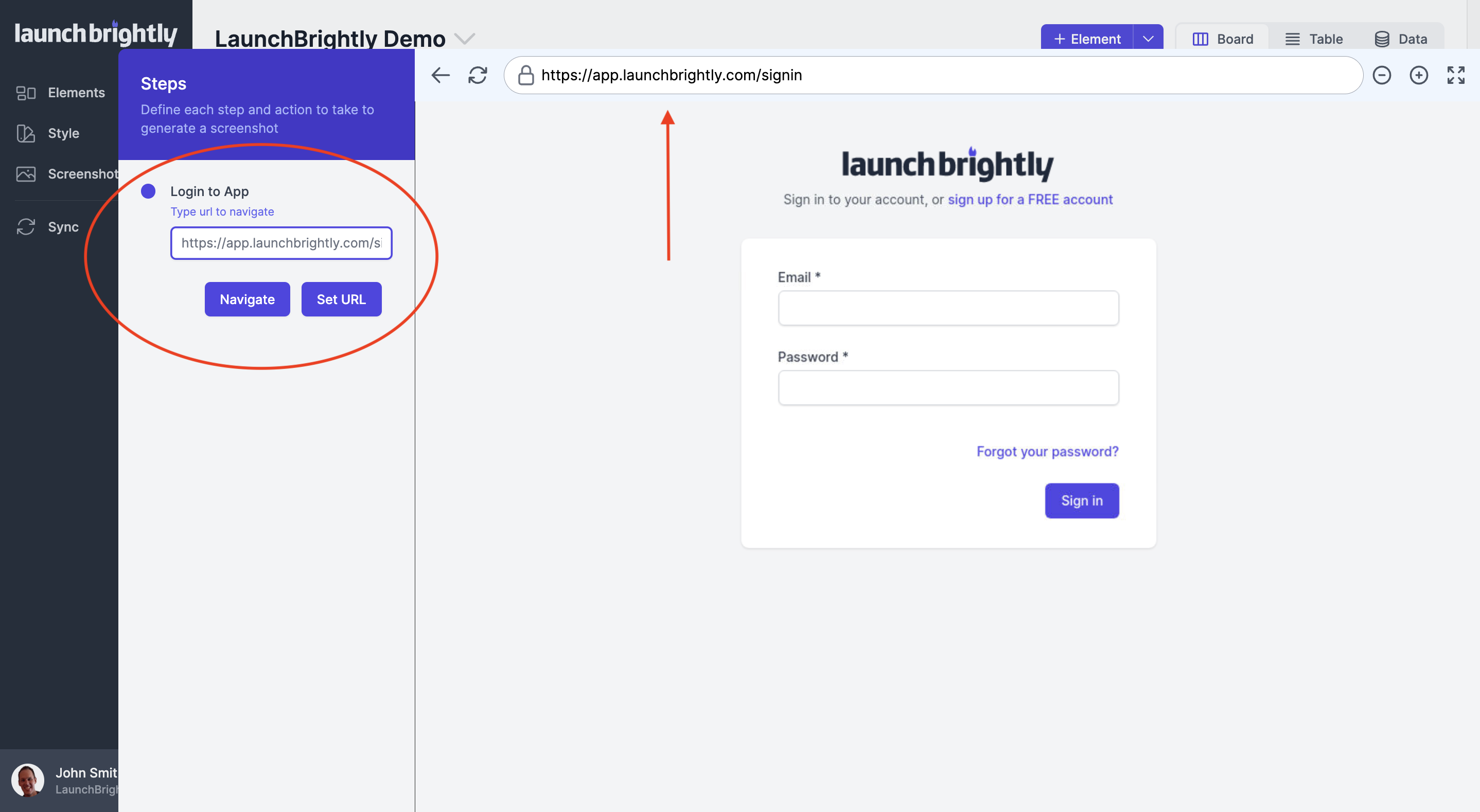Screen dimensions: 1480x812
Task: Expand the Element button dropdown
Action: (1148, 39)
